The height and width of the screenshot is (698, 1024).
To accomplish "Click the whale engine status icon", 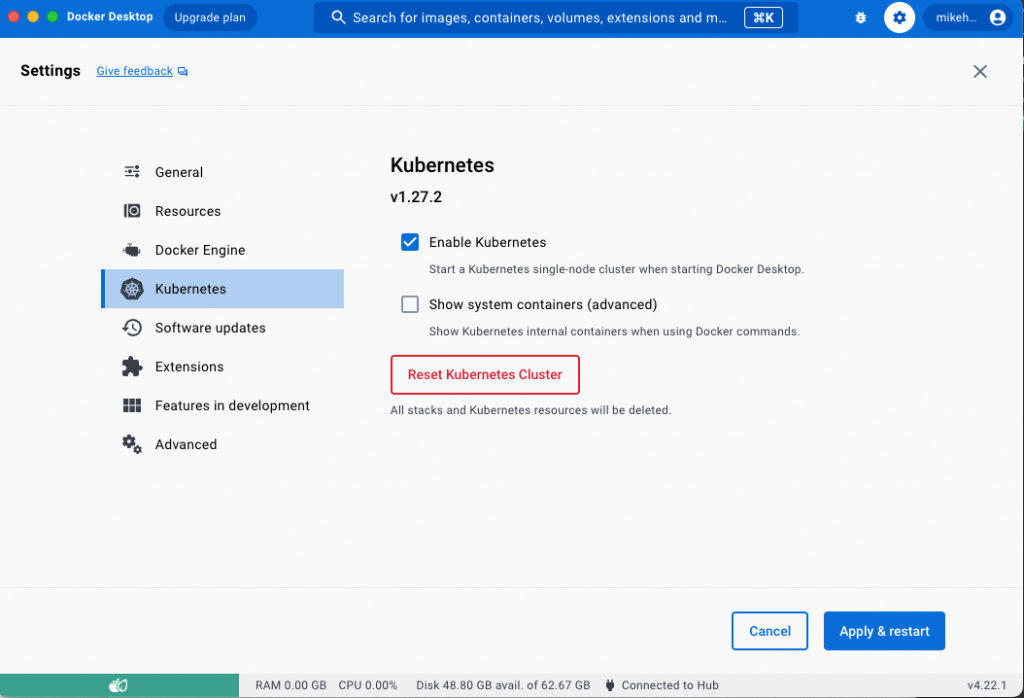I will 118,685.
